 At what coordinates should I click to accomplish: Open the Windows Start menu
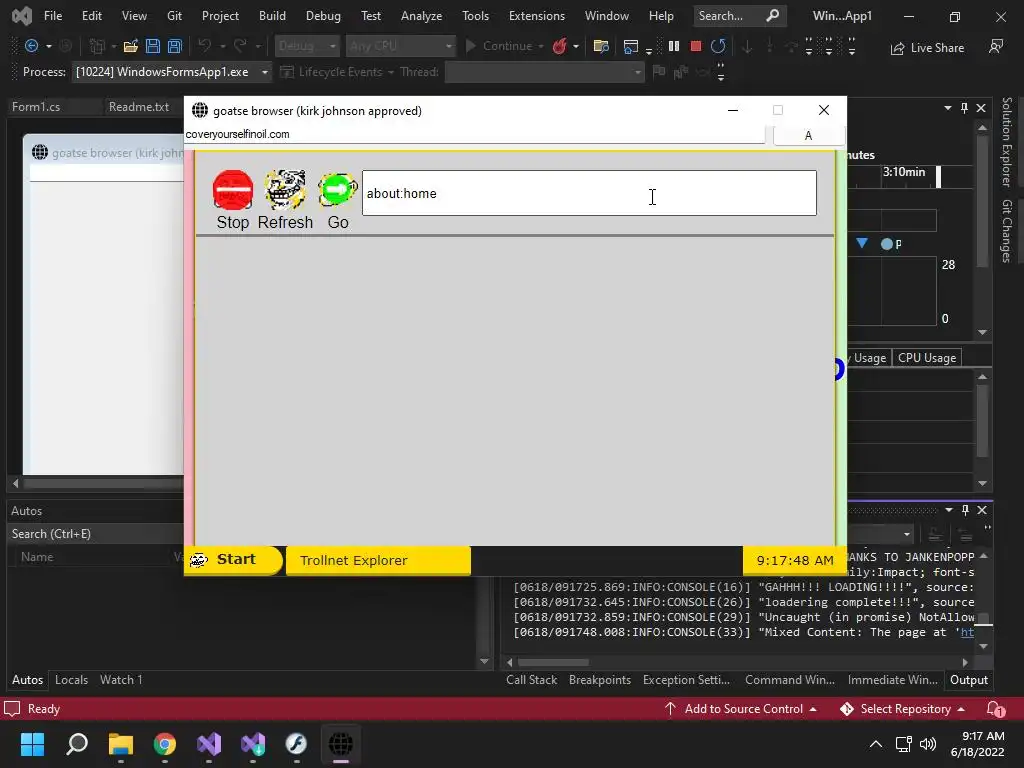pyautogui.click(x=32, y=744)
